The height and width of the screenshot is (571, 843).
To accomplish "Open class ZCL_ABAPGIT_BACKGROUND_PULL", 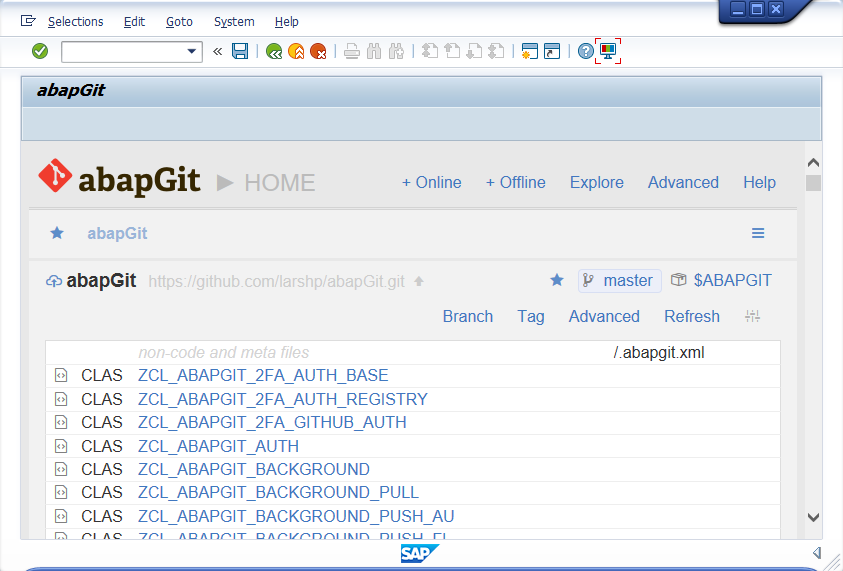I will click(278, 493).
